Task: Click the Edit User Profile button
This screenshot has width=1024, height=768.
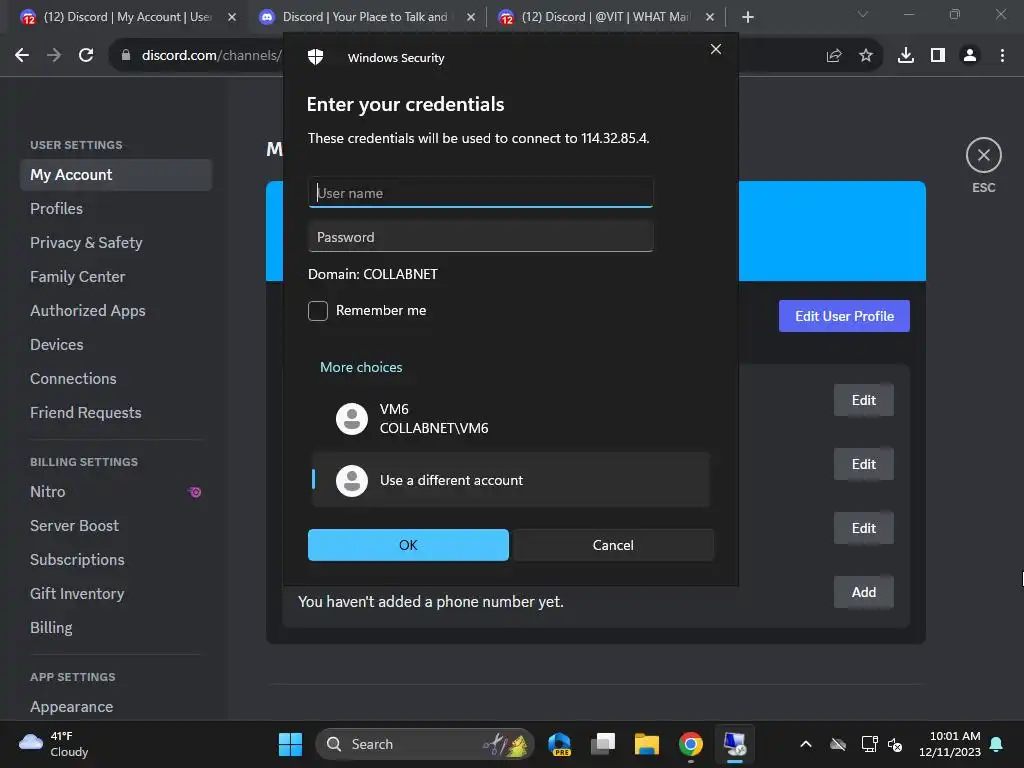Action: [844, 316]
